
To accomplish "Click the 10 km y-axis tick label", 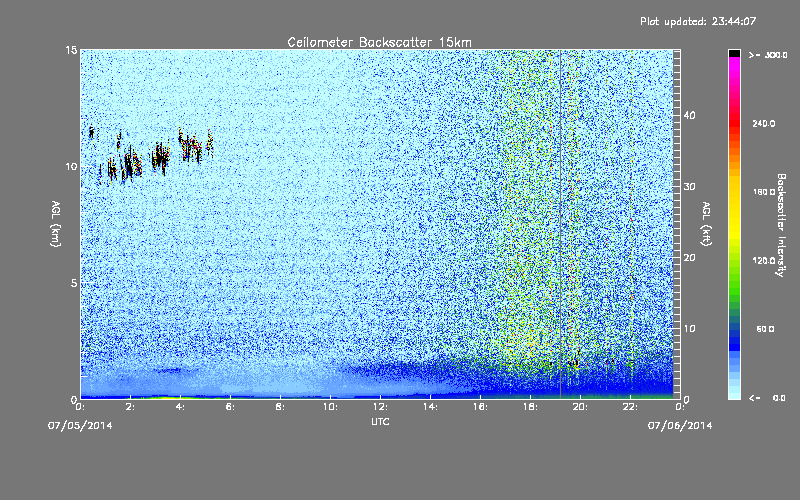I will (x=71, y=167).
